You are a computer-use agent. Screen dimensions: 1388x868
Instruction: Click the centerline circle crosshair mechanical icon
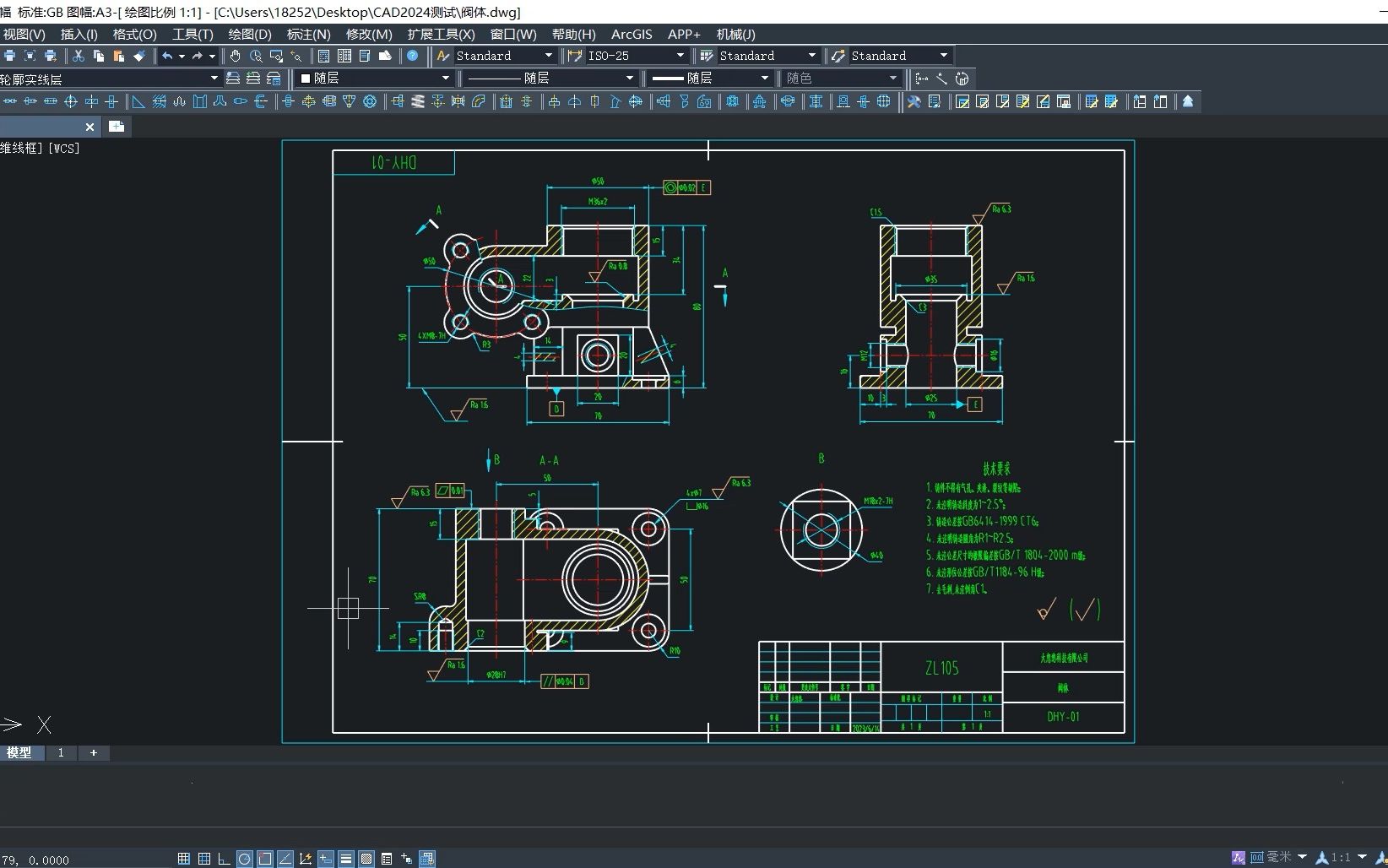(x=71, y=101)
